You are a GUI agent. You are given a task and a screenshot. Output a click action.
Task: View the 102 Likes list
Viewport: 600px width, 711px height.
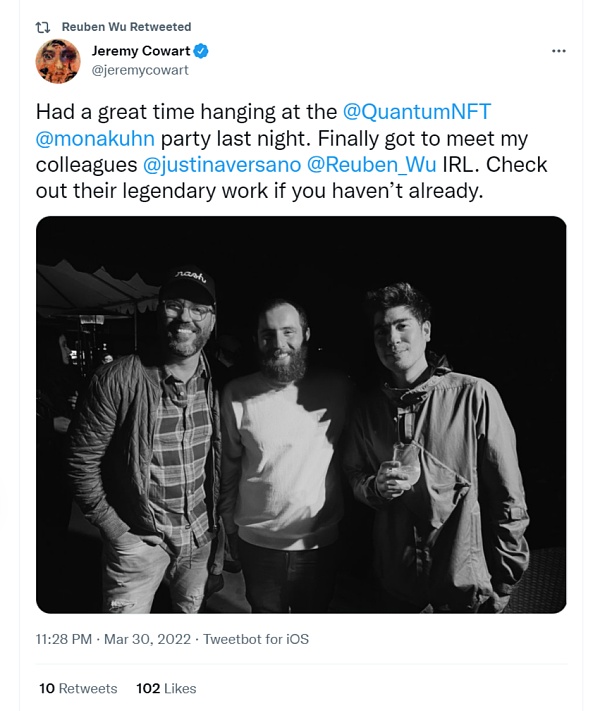coord(166,688)
